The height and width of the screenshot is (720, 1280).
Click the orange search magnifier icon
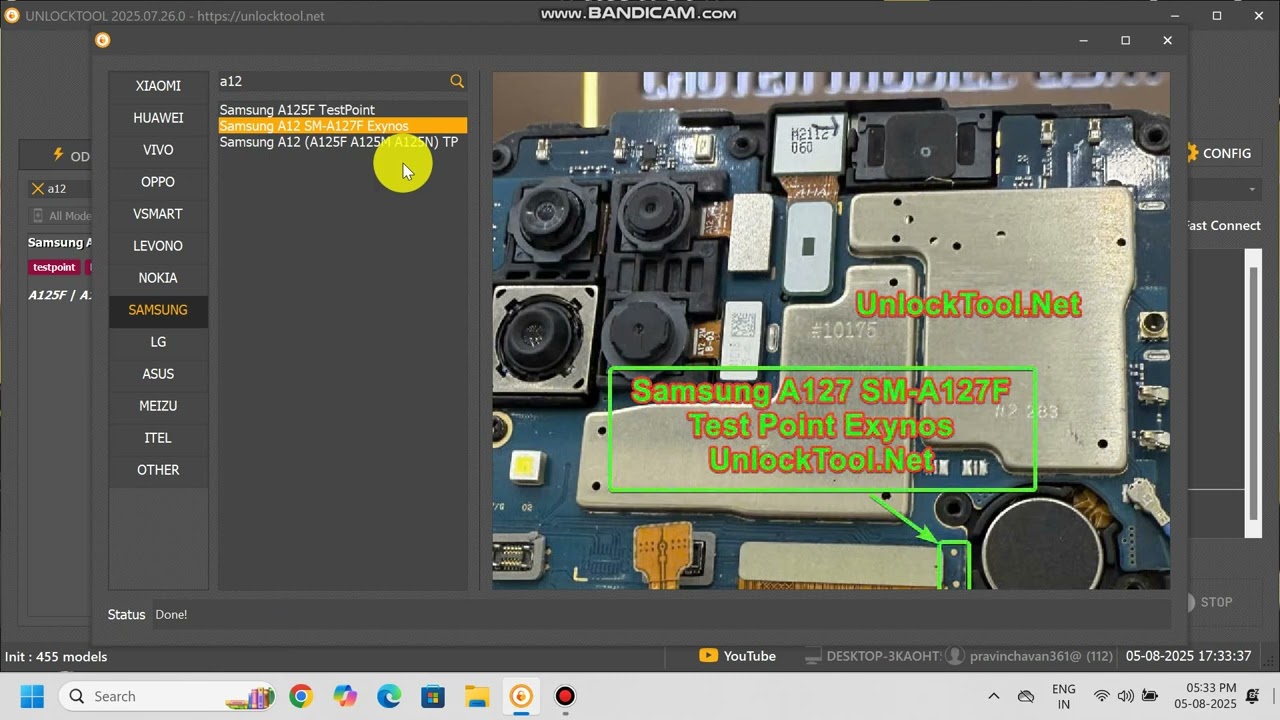(x=457, y=81)
